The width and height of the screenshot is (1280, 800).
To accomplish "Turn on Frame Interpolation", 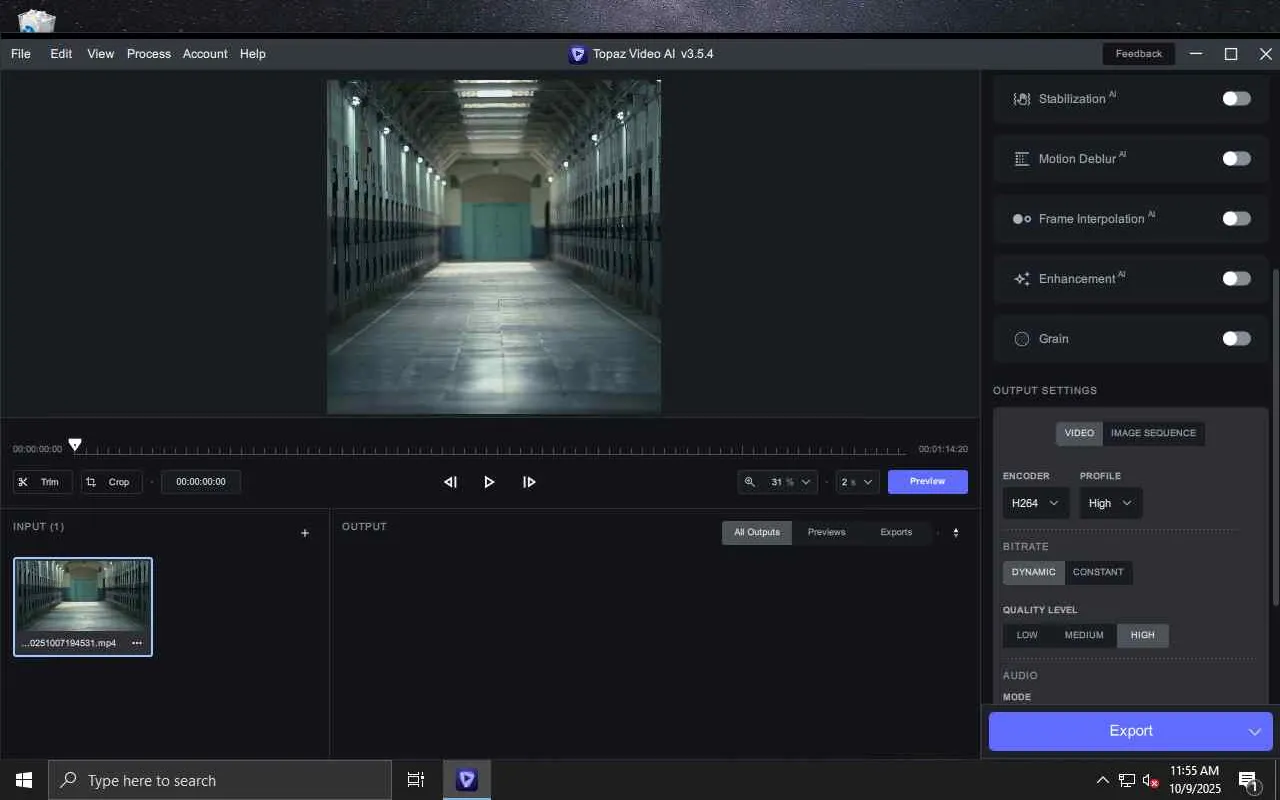I will 1236,219.
